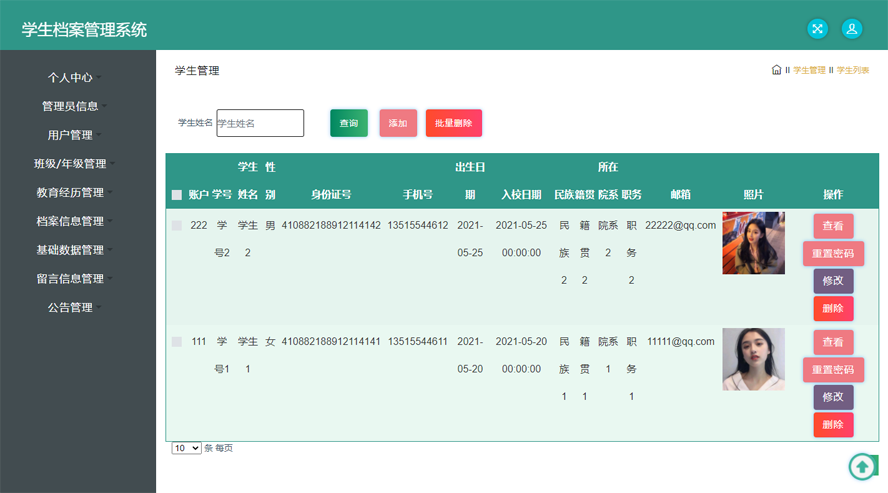Click 重置密码 for account 222
The width and height of the screenshot is (888, 493).
pos(833,254)
